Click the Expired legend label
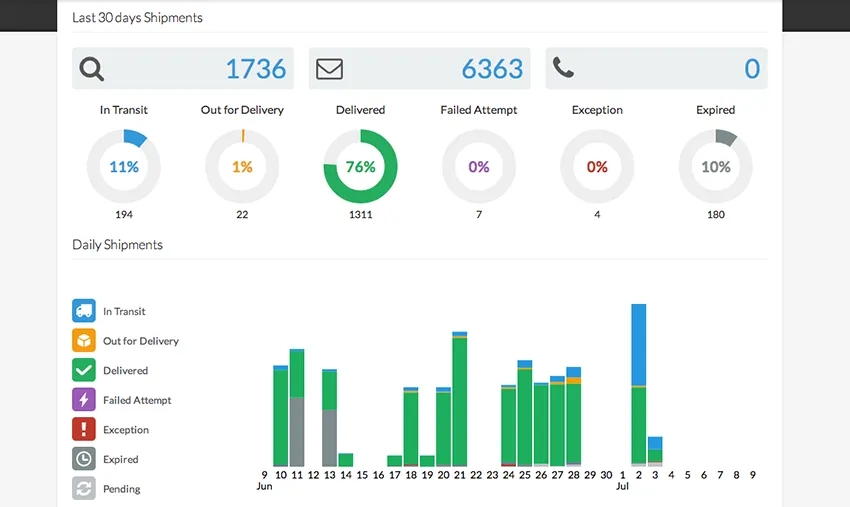 [x=120, y=459]
